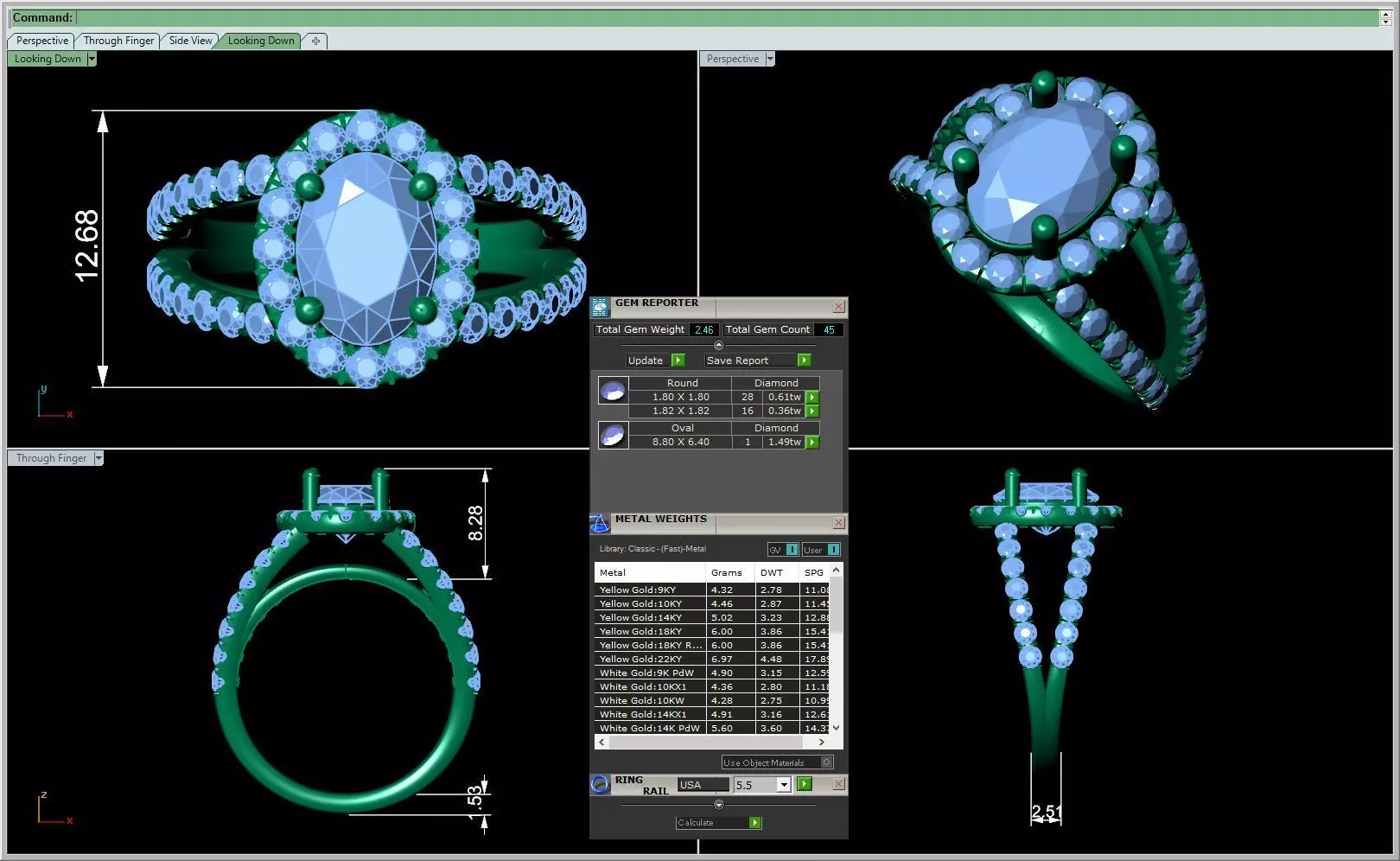Click the Metal Weights horizontal scrollbar right arrow

coord(822,742)
